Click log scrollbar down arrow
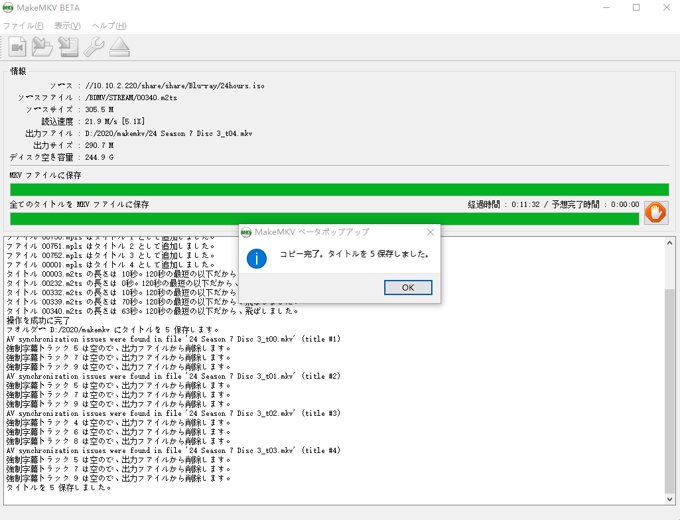680x520 pixels. pos(670,499)
